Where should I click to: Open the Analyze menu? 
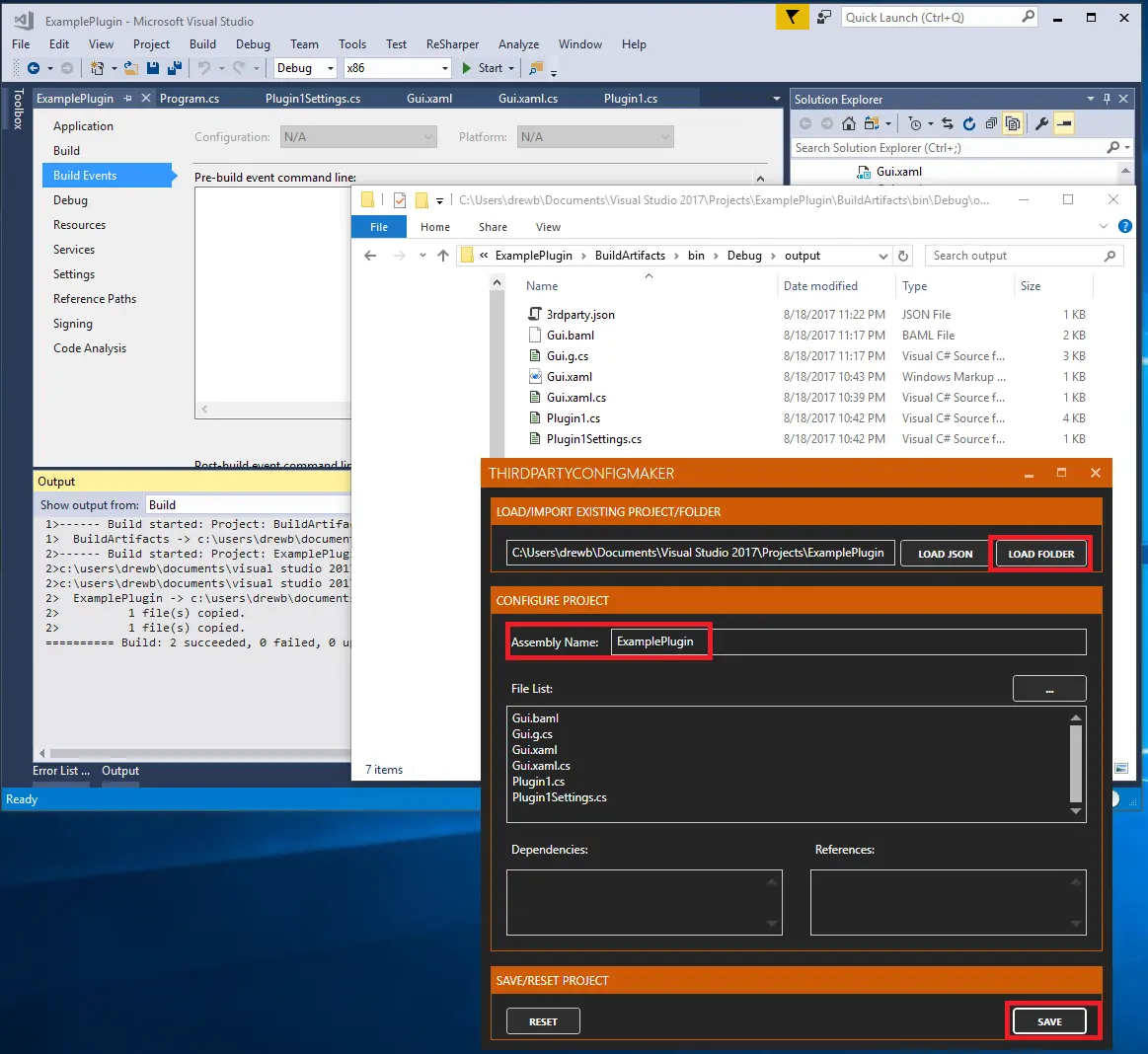coord(518,43)
